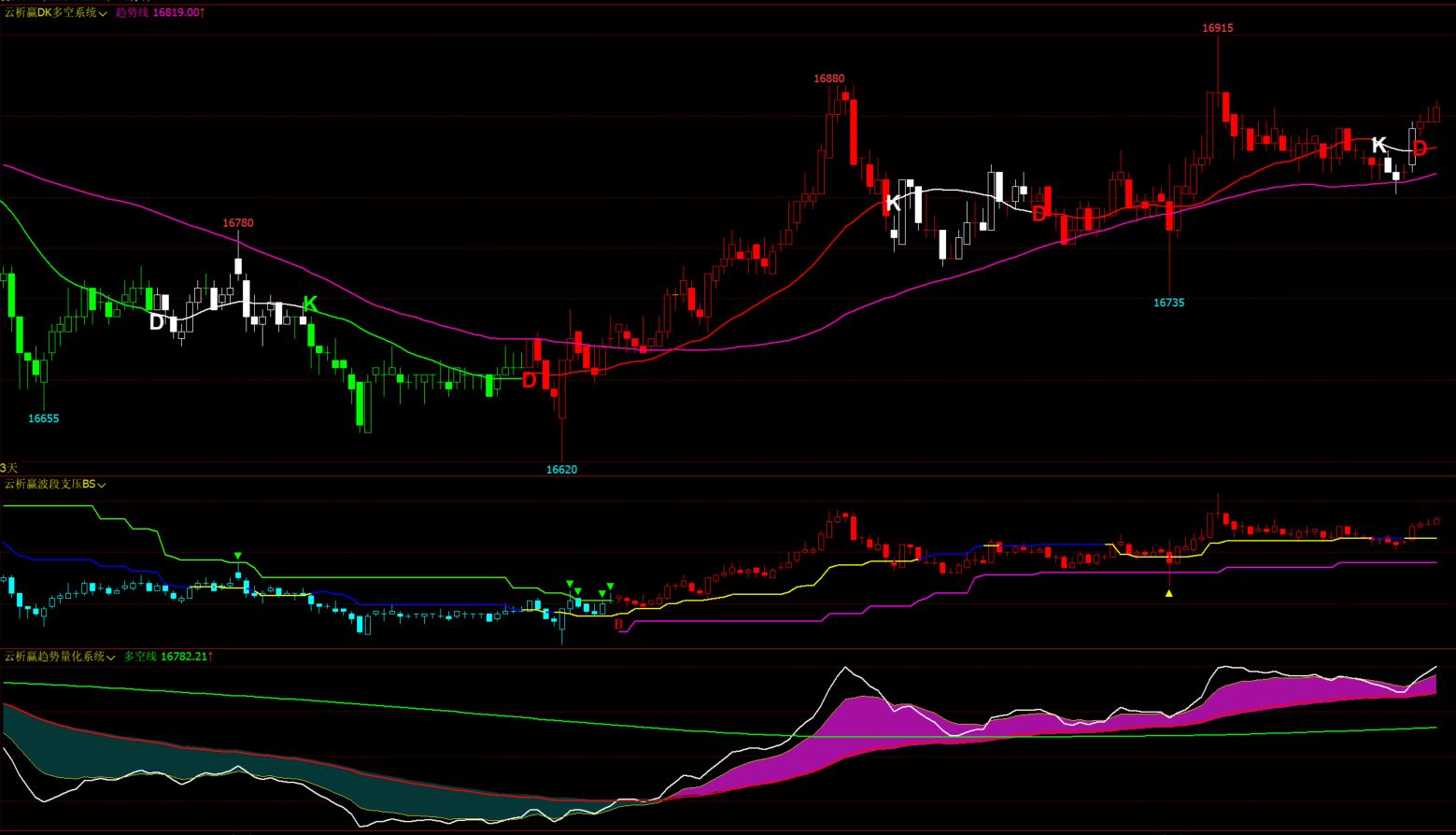Select the 16780 high price label

coord(237,223)
